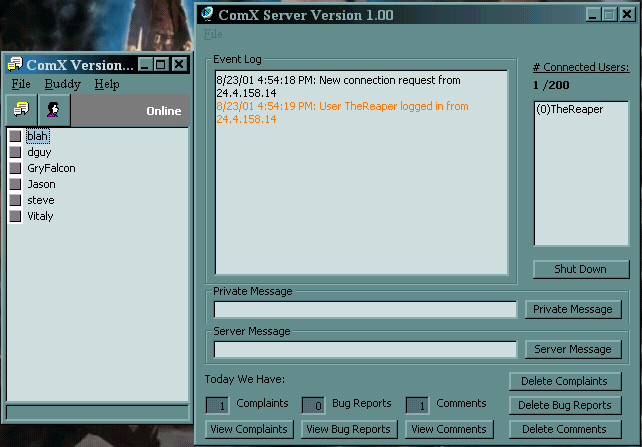The image size is (642, 447).
Task: Click the status icon beside Vitaly
Action: pyautogui.click(x=15, y=216)
